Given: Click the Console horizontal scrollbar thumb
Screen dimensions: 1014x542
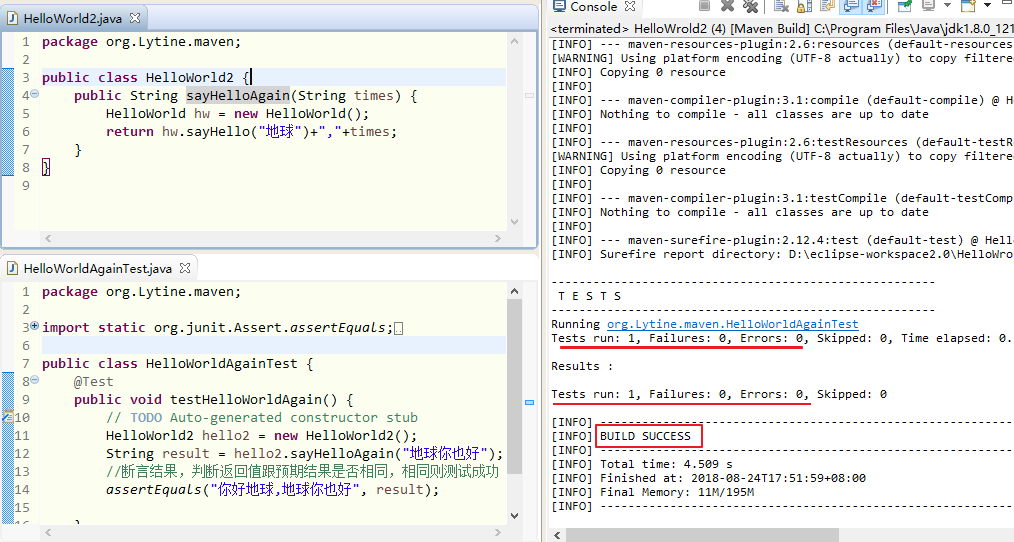Looking at the screenshot, I should [702, 536].
